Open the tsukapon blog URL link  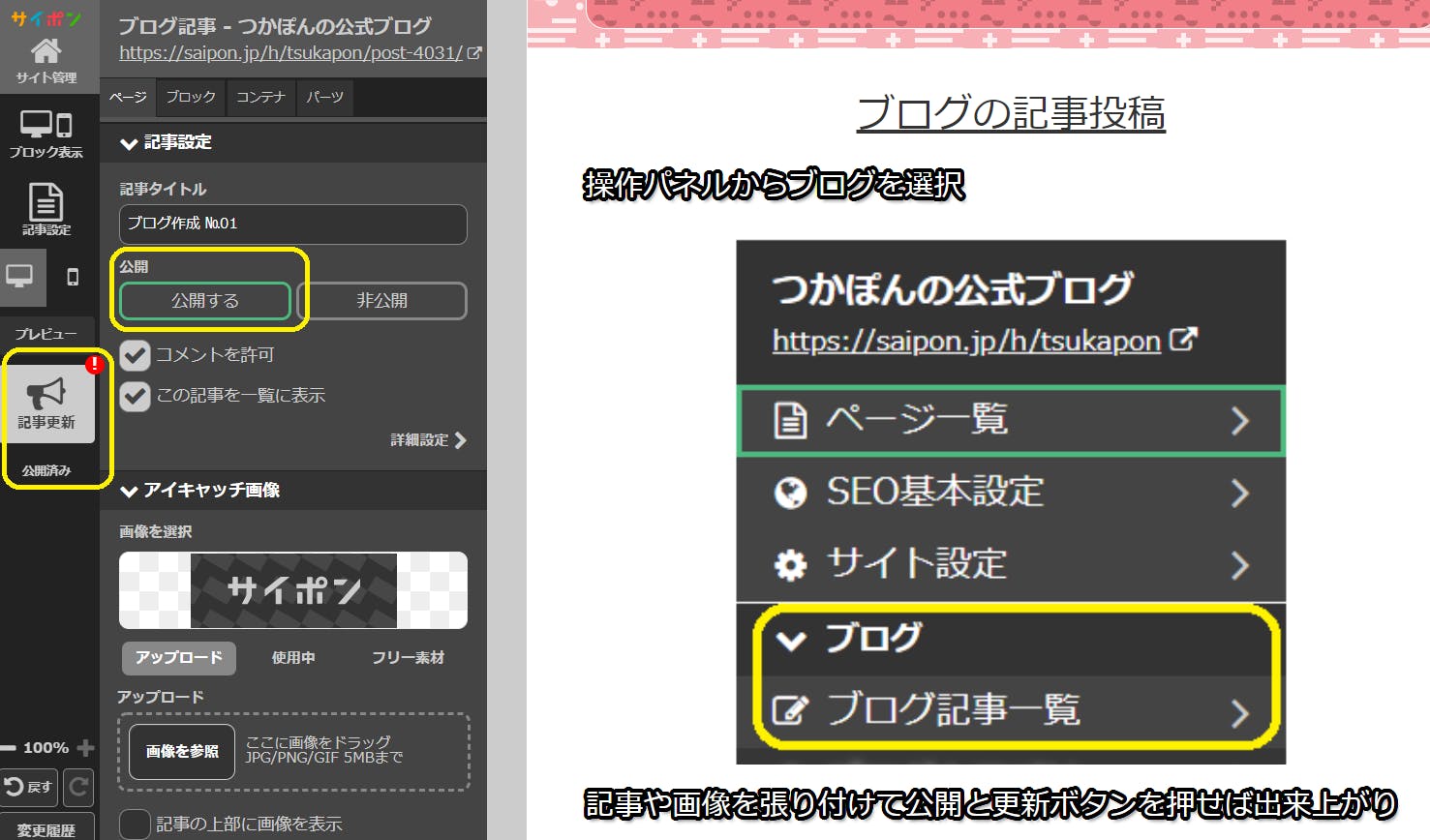point(290,53)
